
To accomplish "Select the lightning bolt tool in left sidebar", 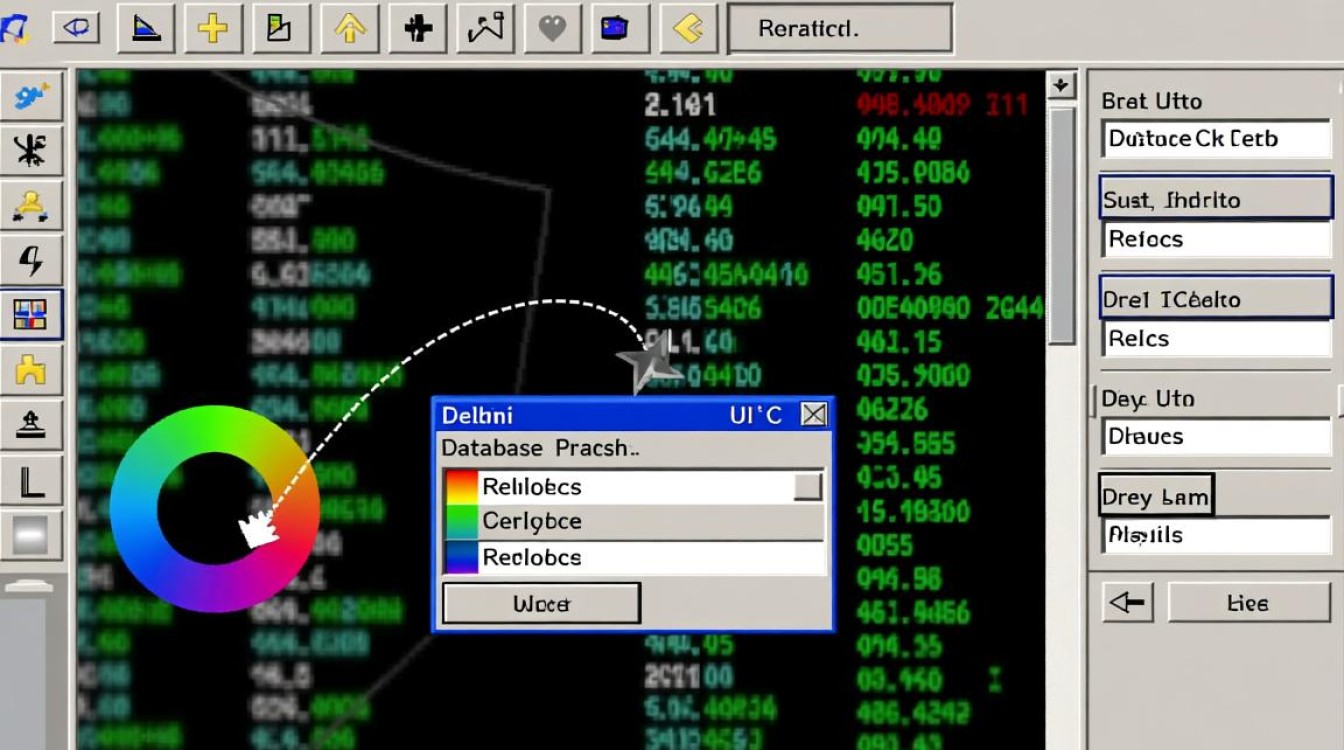I will coord(32,262).
